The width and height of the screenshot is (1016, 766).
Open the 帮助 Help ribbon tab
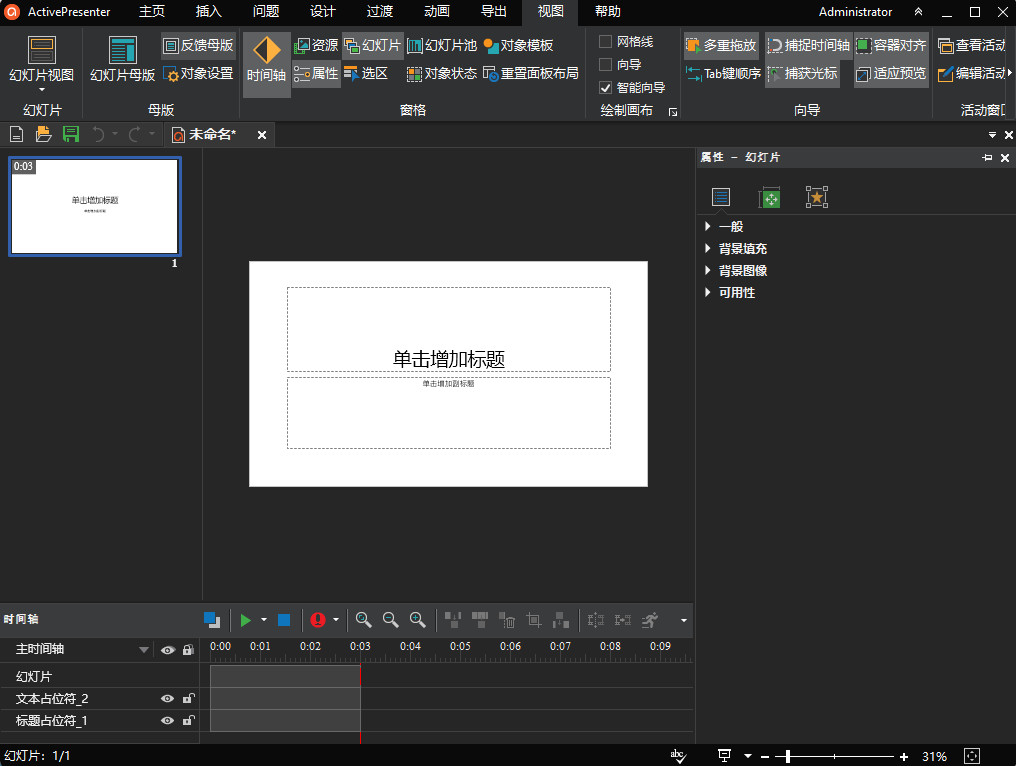point(608,12)
